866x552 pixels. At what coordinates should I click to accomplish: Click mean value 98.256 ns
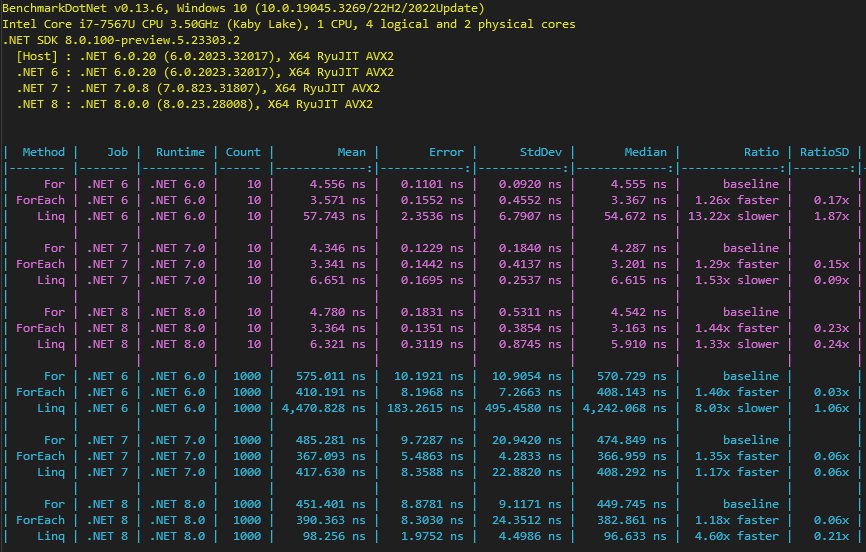pos(334,537)
